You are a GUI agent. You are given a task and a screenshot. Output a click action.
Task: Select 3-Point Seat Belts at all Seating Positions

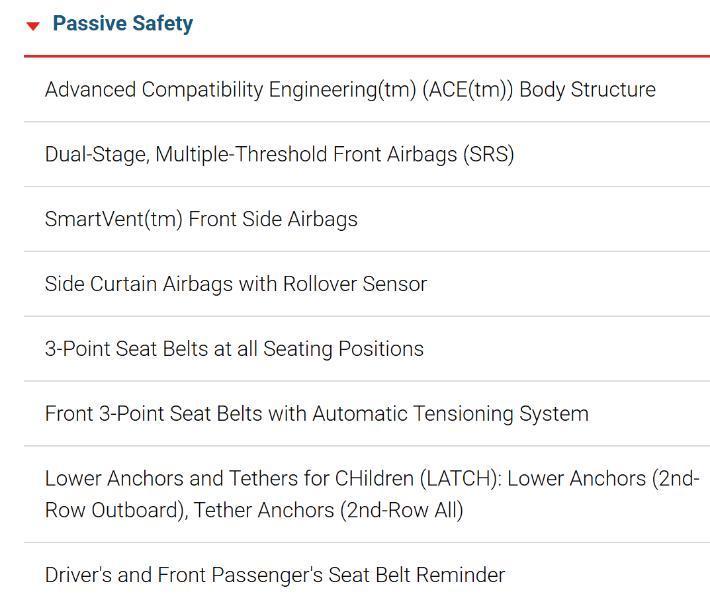pyautogui.click(x=234, y=349)
